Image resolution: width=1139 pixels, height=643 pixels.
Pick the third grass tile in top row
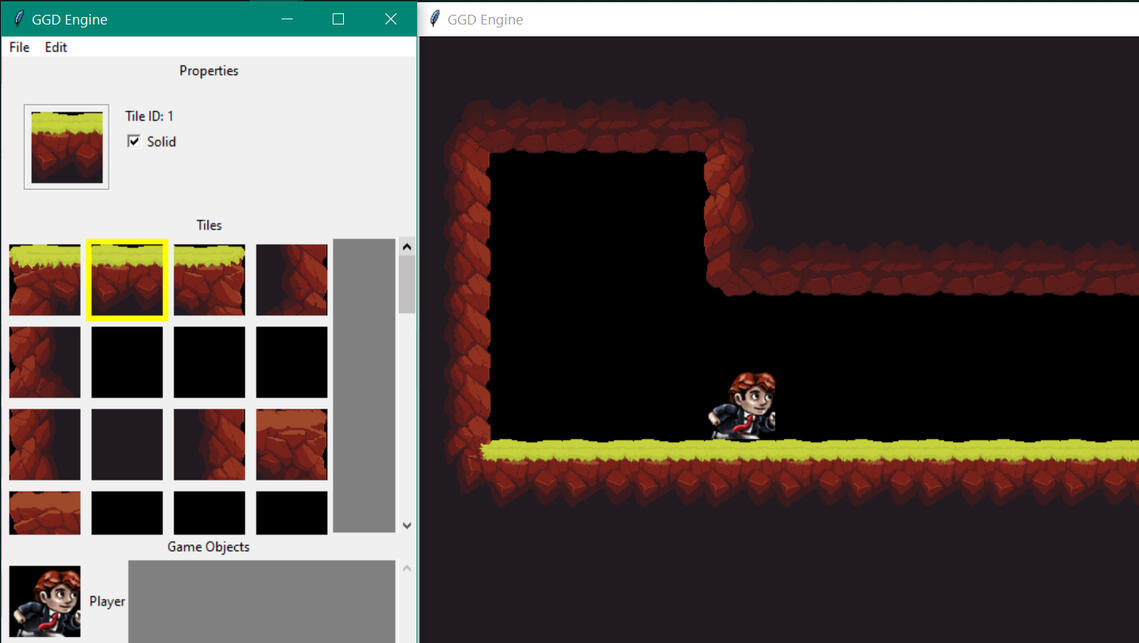[209, 280]
